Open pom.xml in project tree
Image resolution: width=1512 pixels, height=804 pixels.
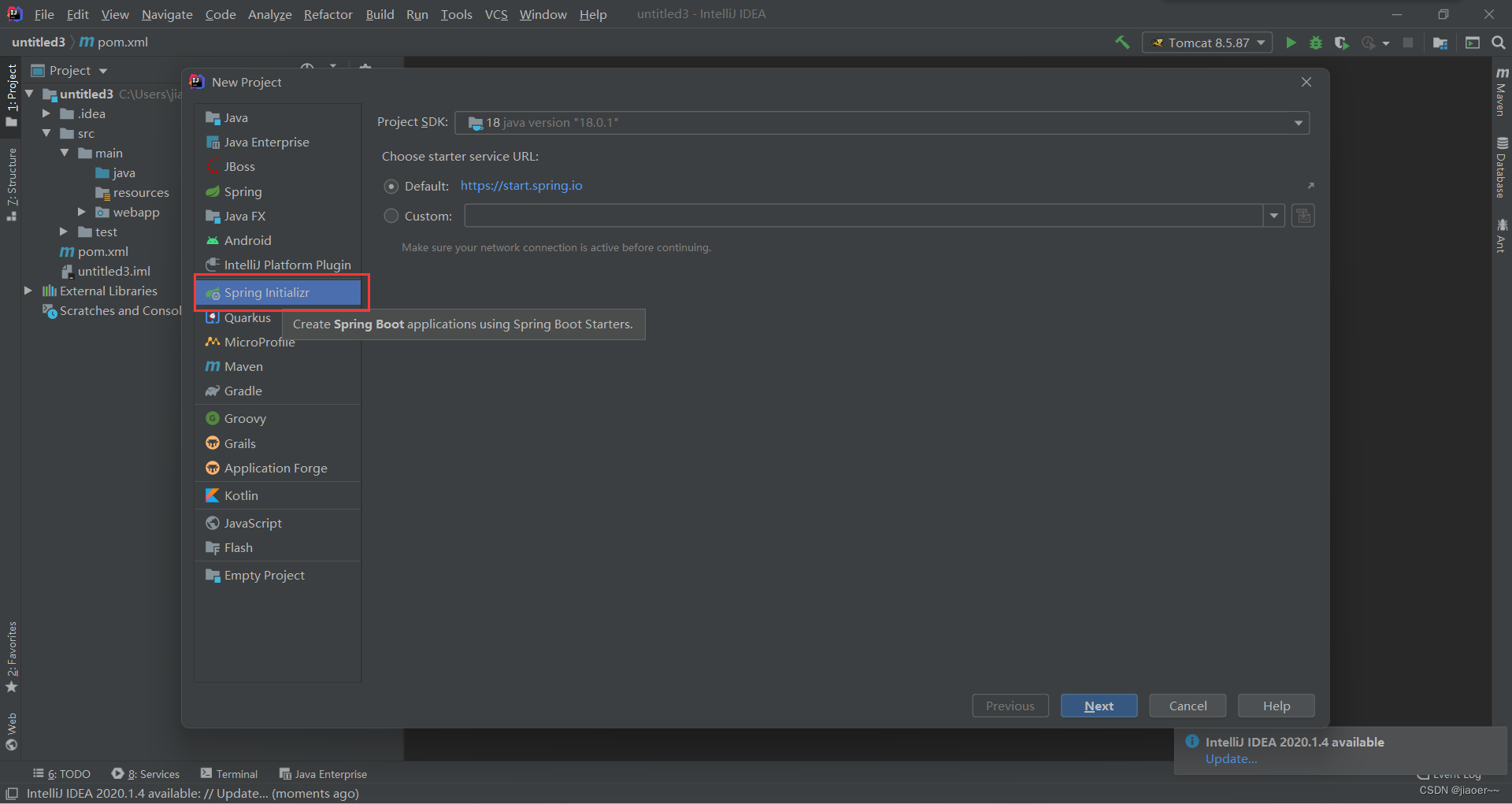(x=102, y=251)
